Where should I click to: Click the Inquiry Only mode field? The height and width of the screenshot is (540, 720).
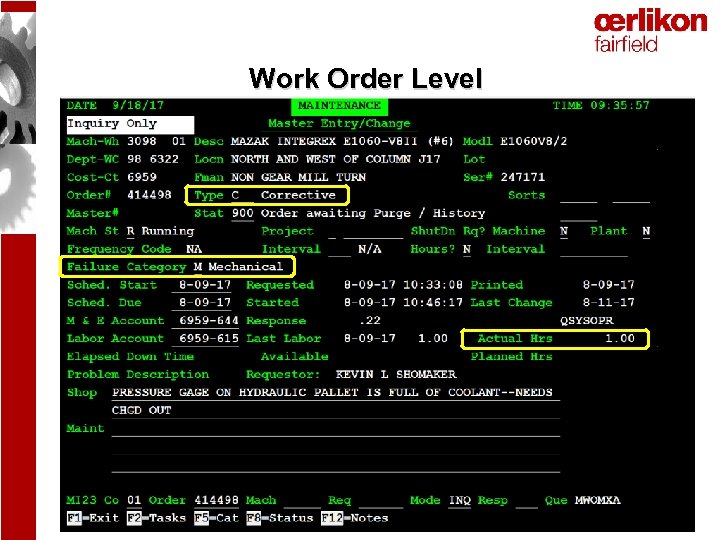[x=130, y=124]
